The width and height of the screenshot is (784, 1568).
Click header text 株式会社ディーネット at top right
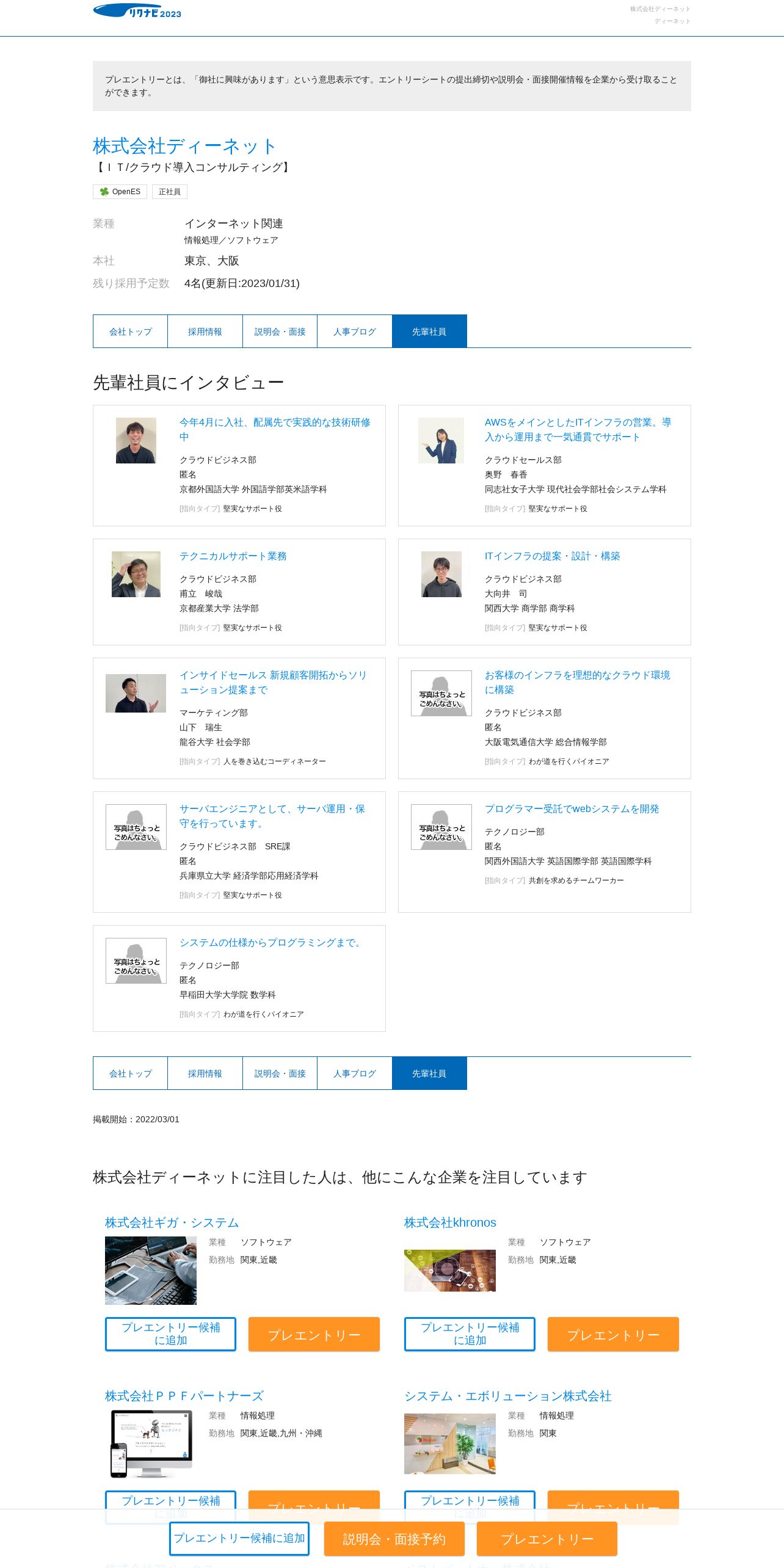pyautogui.click(x=660, y=9)
